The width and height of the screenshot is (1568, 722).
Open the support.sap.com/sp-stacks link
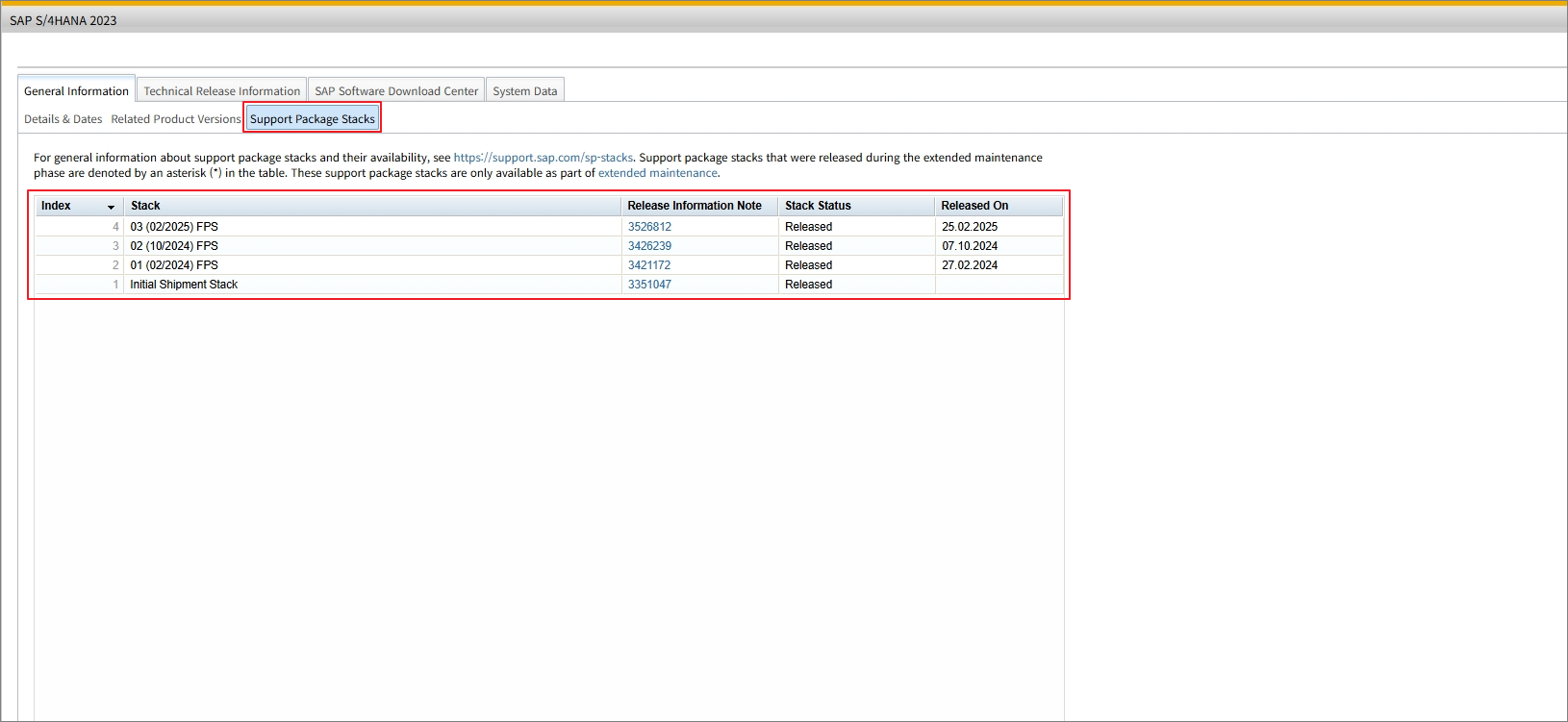[x=544, y=158]
